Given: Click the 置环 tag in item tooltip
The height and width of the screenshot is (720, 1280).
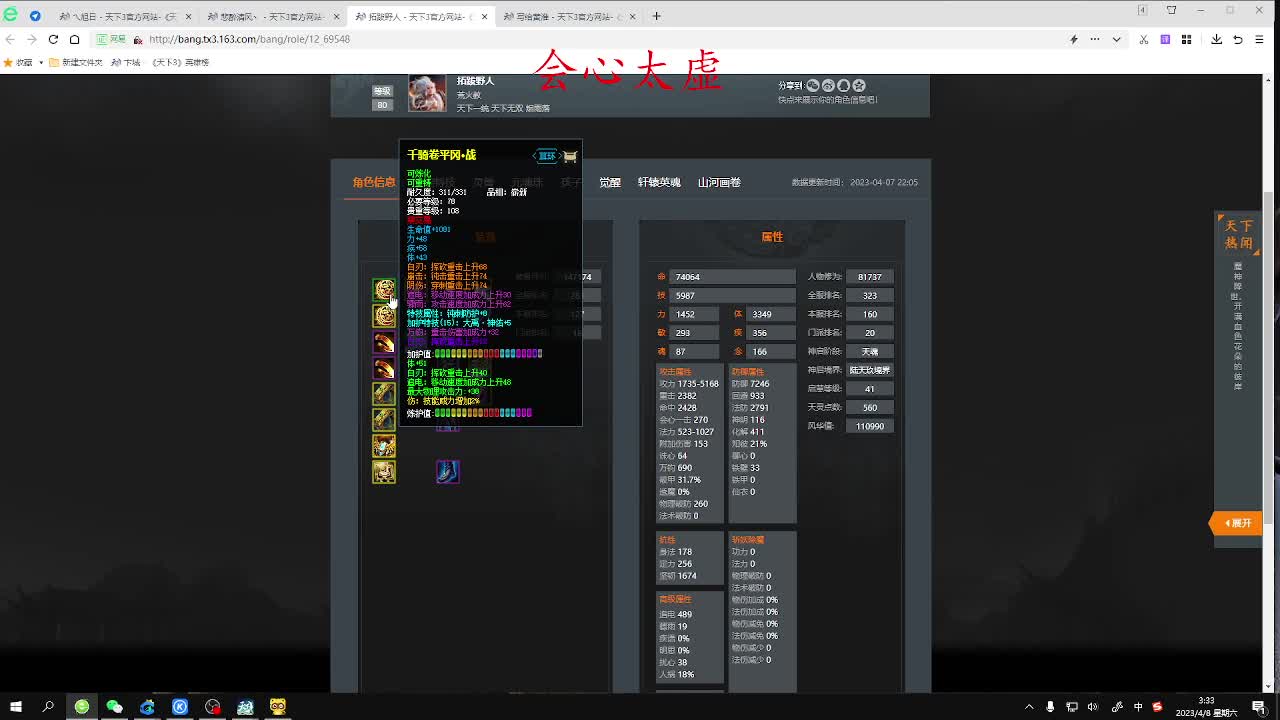Looking at the screenshot, I should click(547, 156).
